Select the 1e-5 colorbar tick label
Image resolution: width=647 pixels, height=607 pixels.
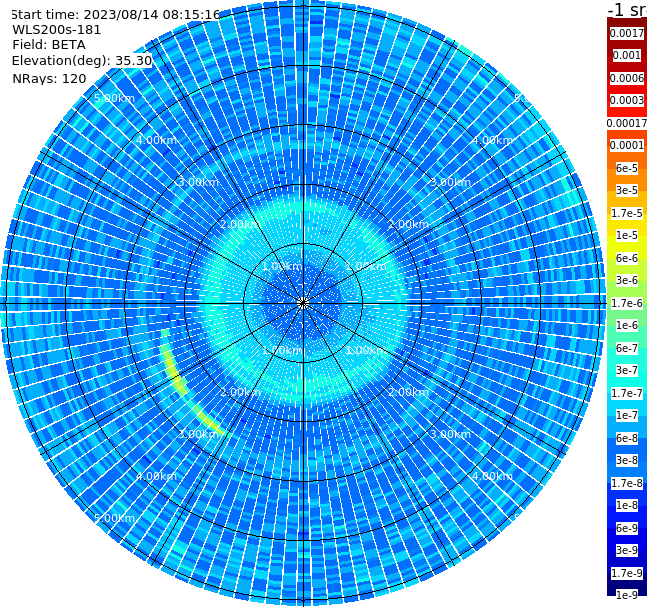click(x=627, y=235)
